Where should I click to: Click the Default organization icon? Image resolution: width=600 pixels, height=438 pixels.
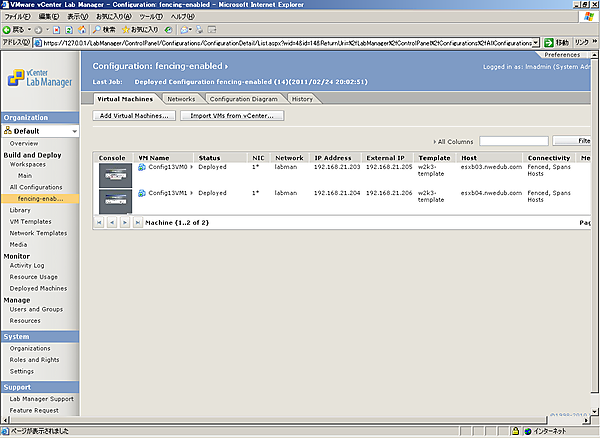8,131
